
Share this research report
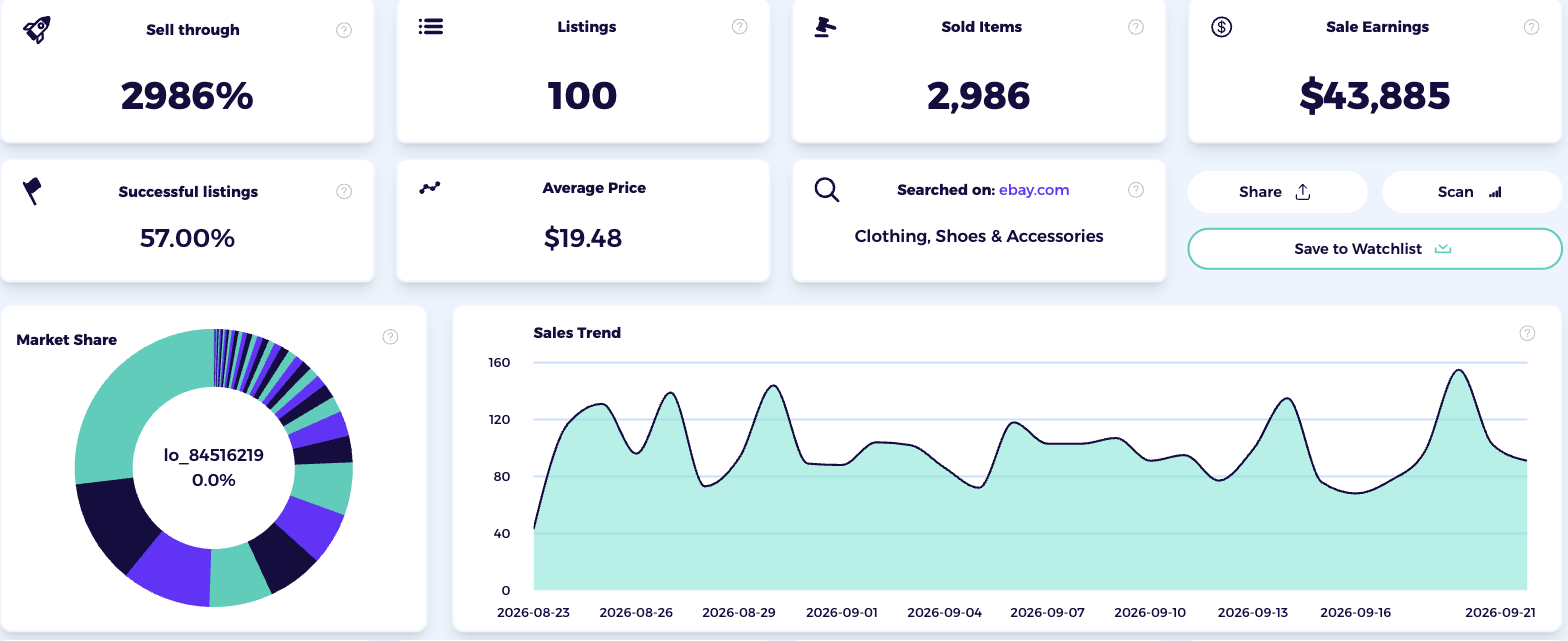point(1277,192)
